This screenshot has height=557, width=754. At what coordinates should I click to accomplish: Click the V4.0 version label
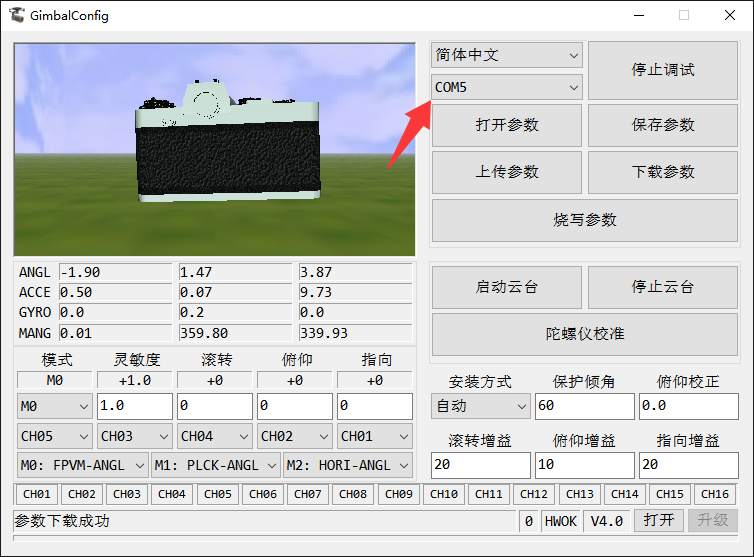click(607, 521)
